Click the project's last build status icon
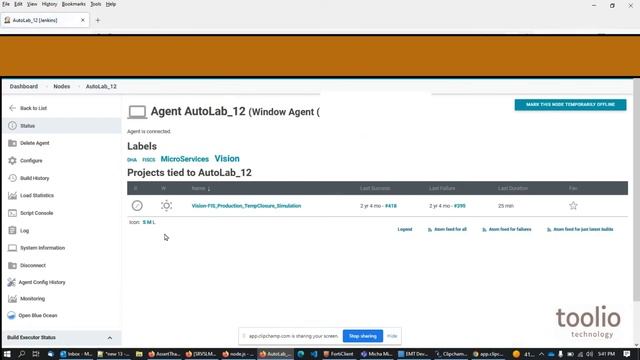The height and width of the screenshot is (360, 640). tap(137, 206)
